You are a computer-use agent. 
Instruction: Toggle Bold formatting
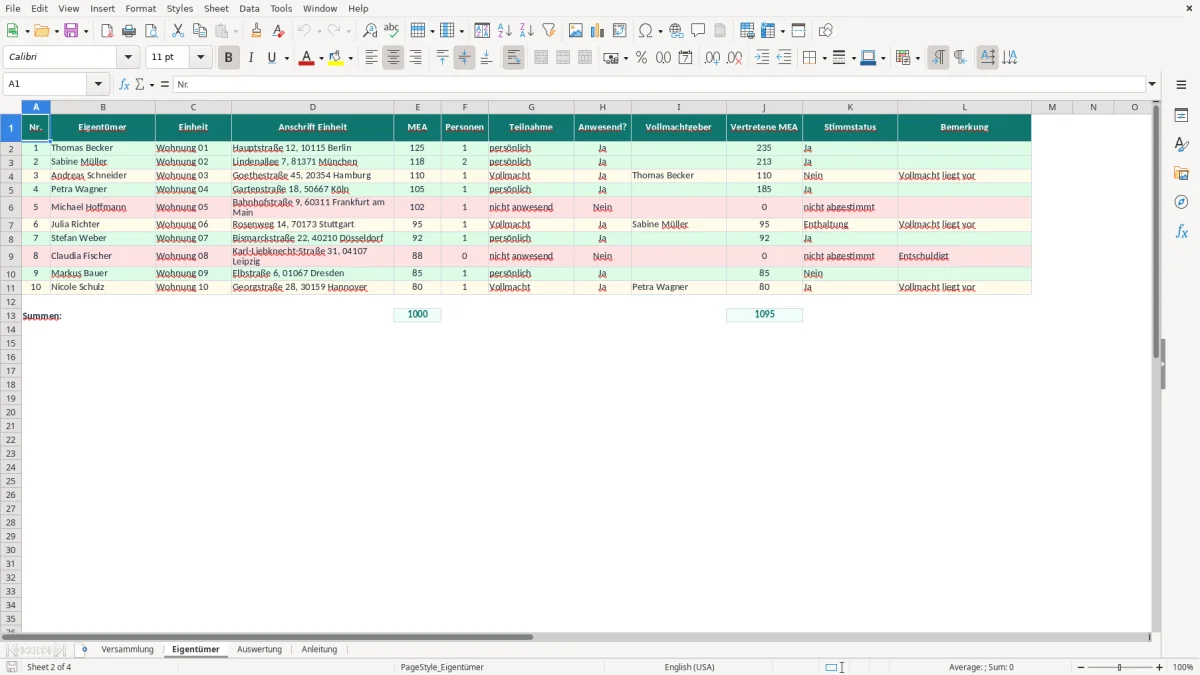(x=228, y=58)
